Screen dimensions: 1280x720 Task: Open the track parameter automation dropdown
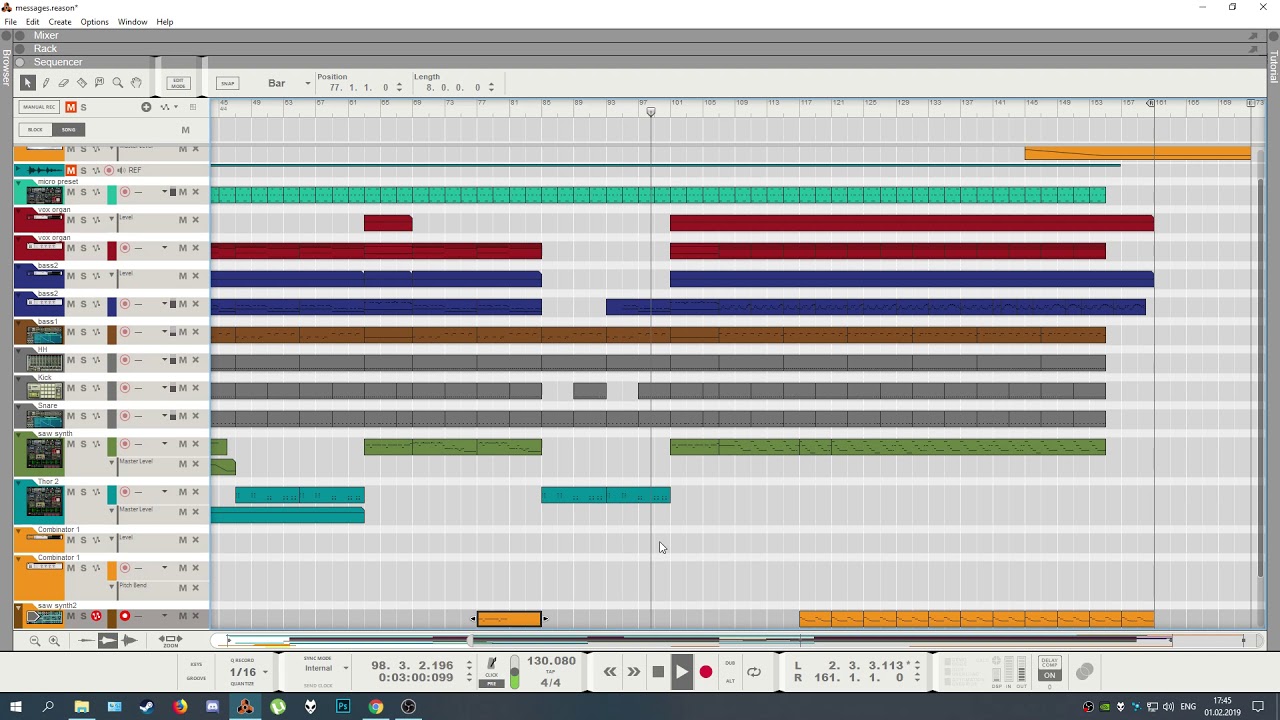pos(167,107)
